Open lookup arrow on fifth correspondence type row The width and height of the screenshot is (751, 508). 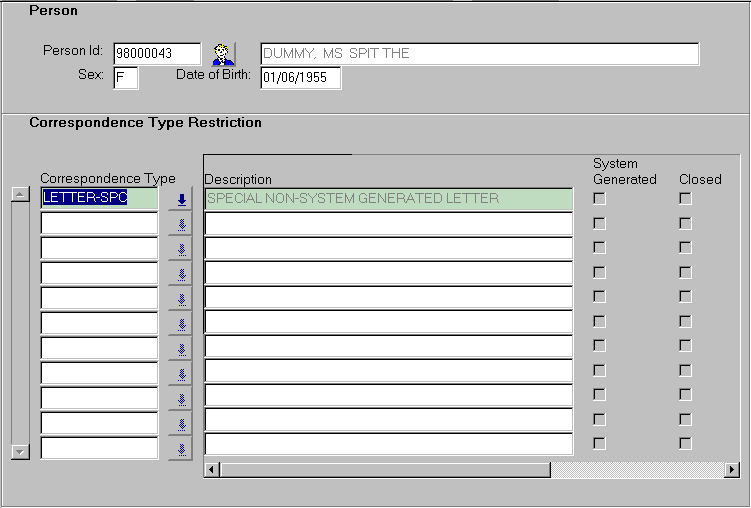[181, 299]
